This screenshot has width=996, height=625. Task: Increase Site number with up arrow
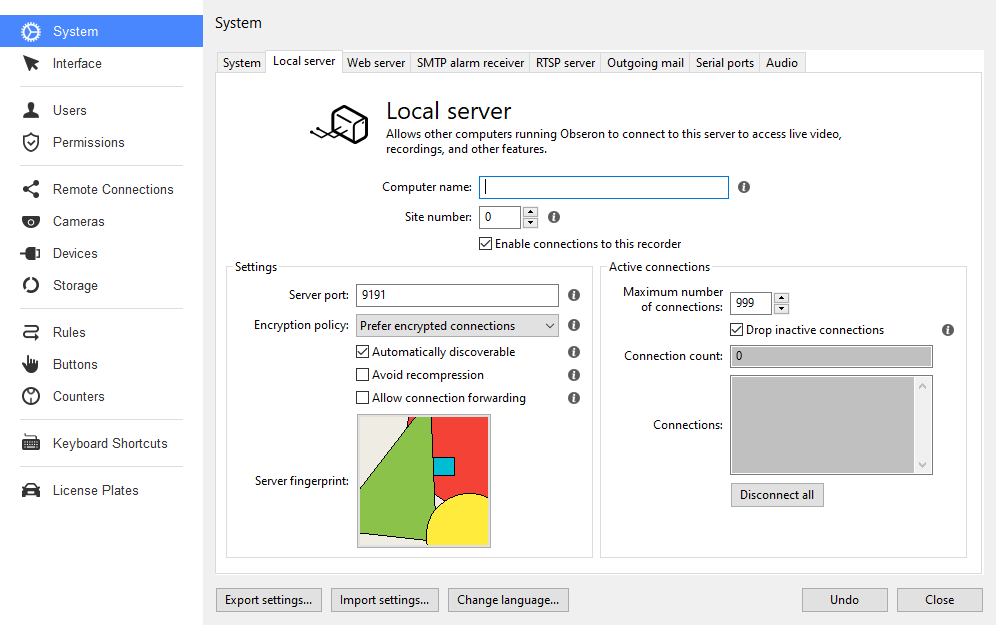[530, 212]
